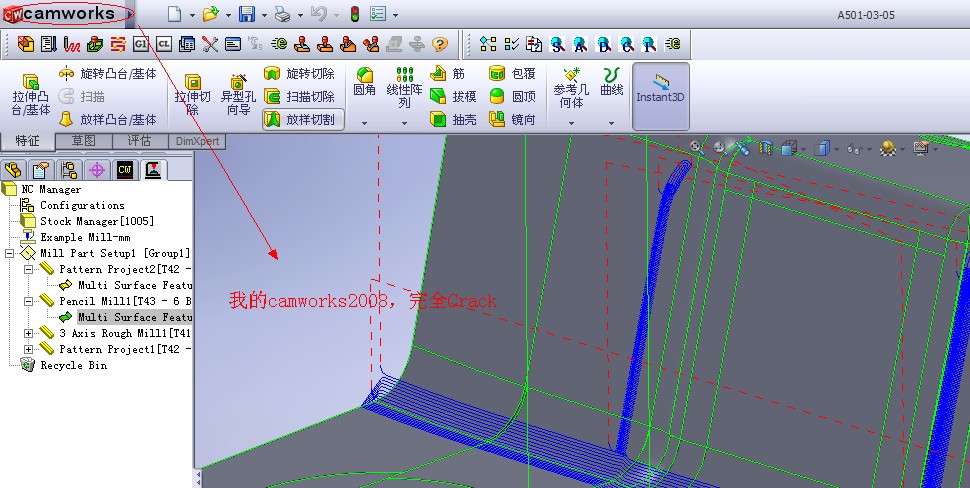
Task: Click the sort operations icon with yellow squares
Action: (488, 44)
